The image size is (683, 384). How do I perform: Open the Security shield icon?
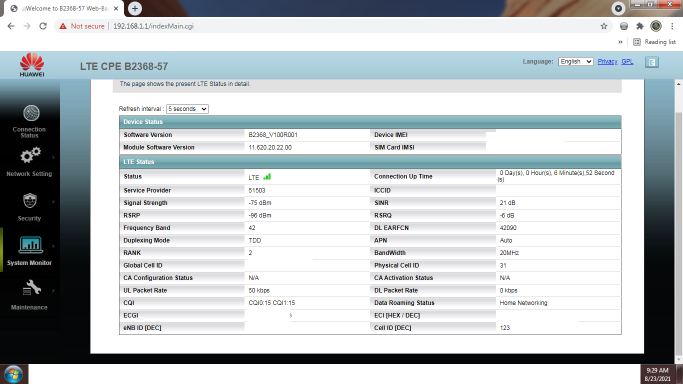point(30,201)
